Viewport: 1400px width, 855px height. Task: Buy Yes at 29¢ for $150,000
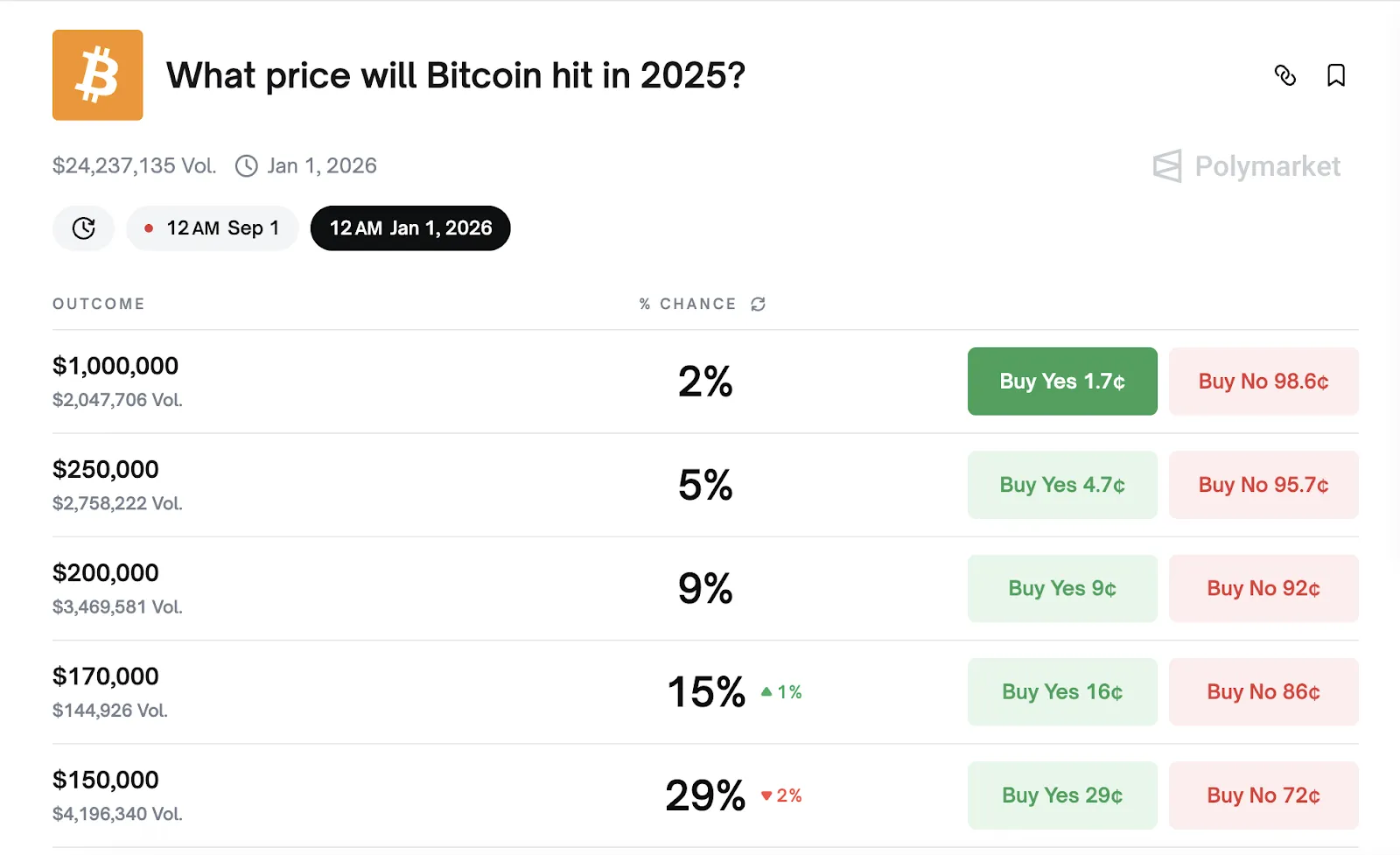[1062, 795]
